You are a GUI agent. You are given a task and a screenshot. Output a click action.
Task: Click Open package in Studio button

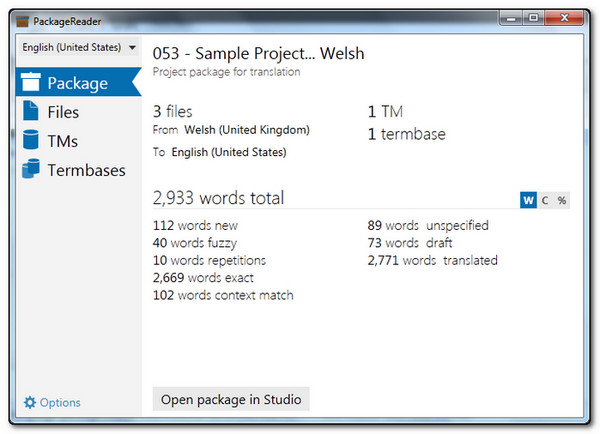(231, 399)
